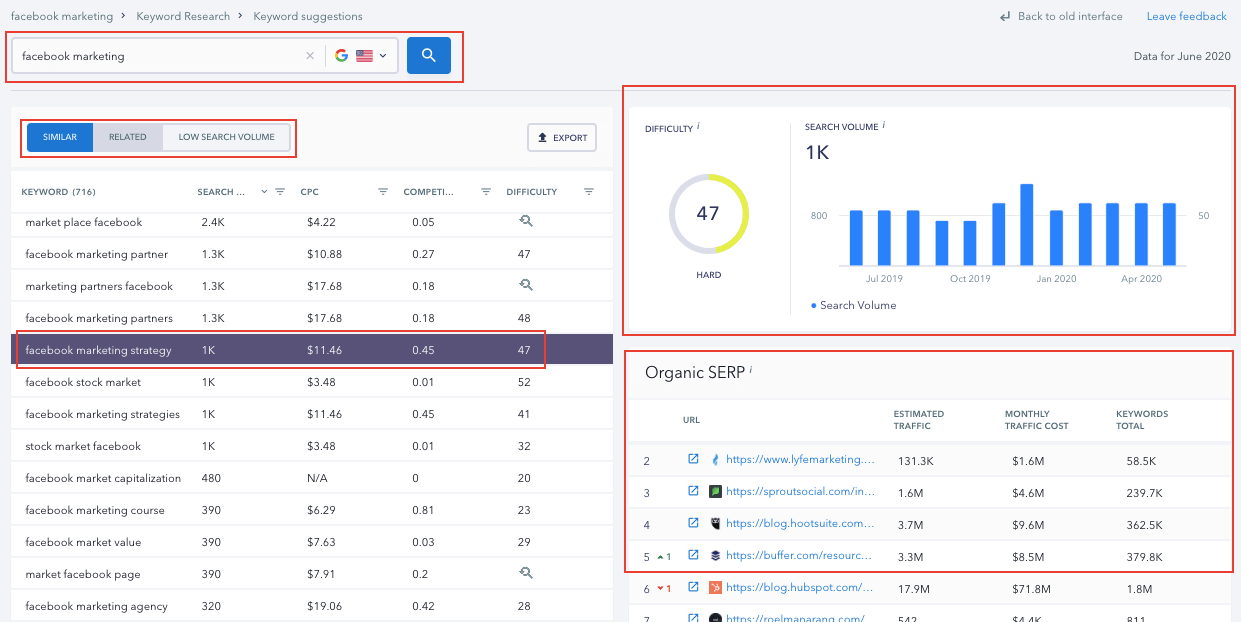Viewport: 1241px width, 622px height.
Task: Click the CPC column filter icon
Action: click(x=383, y=192)
